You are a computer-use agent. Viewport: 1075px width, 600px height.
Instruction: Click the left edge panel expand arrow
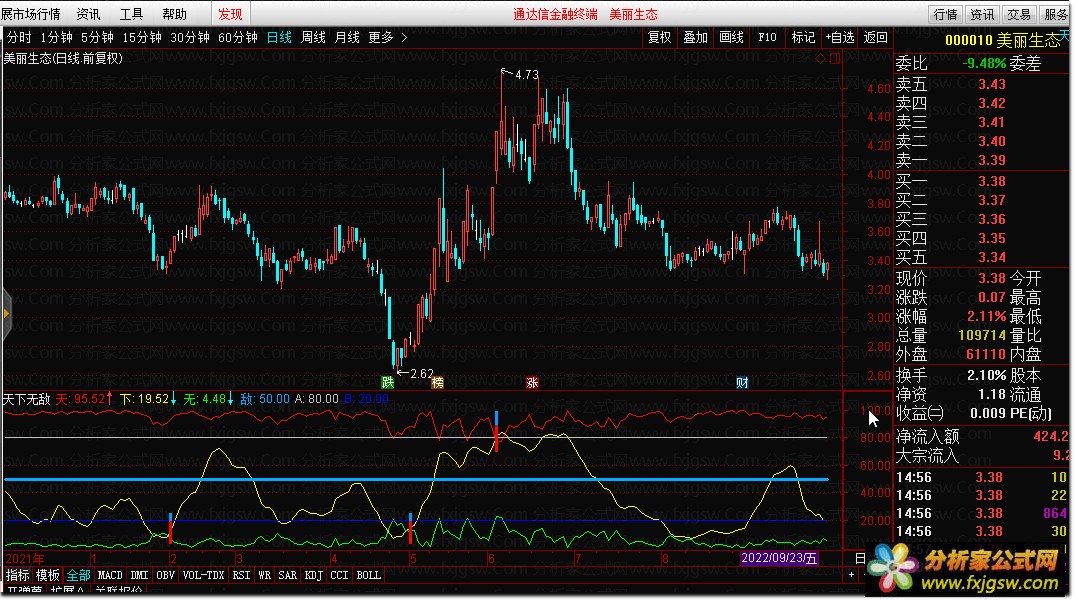(x=6, y=314)
